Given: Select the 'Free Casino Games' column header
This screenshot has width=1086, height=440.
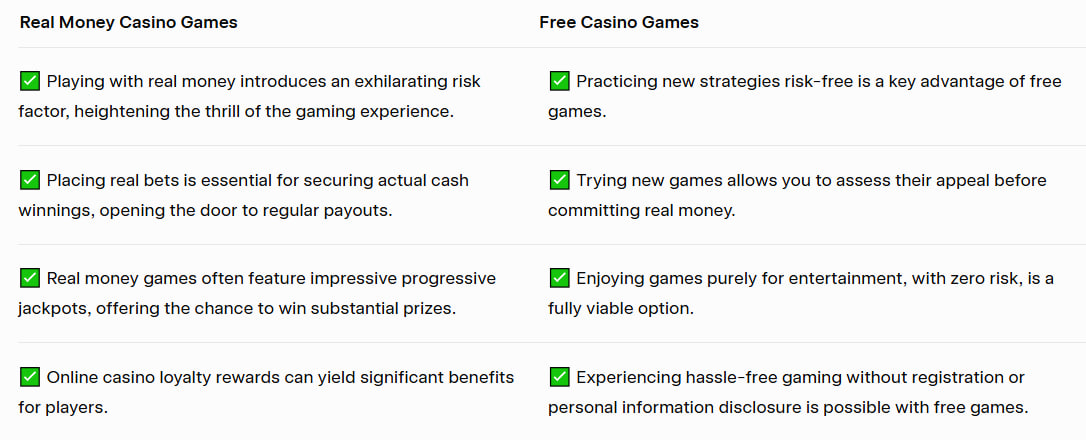Looking at the screenshot, I should pos(619,23).
